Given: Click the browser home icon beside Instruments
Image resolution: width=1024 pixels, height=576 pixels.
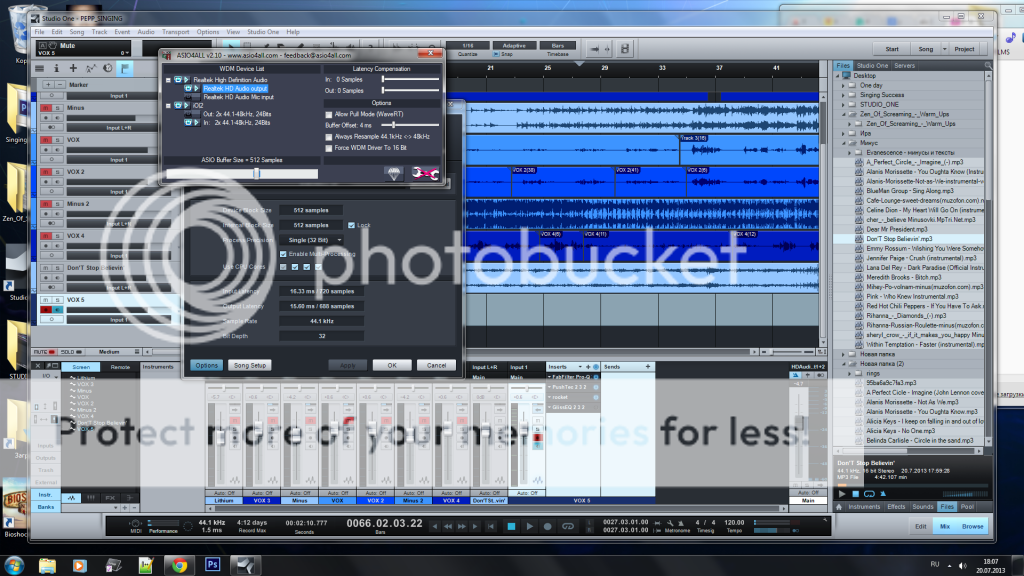Looking at the screenshot, I should click(x=839, y=507).
